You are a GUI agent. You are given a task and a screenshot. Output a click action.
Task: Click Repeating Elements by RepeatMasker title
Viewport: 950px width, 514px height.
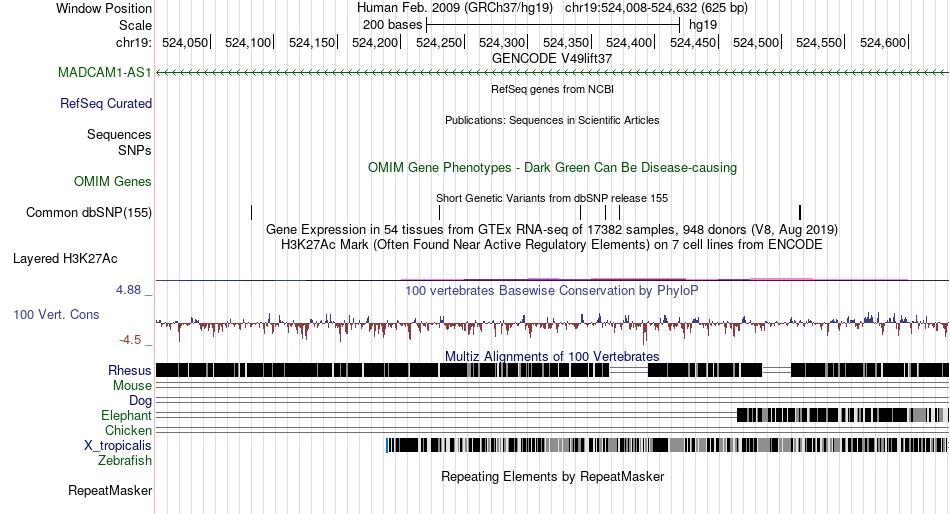click(x=553, y=476)
